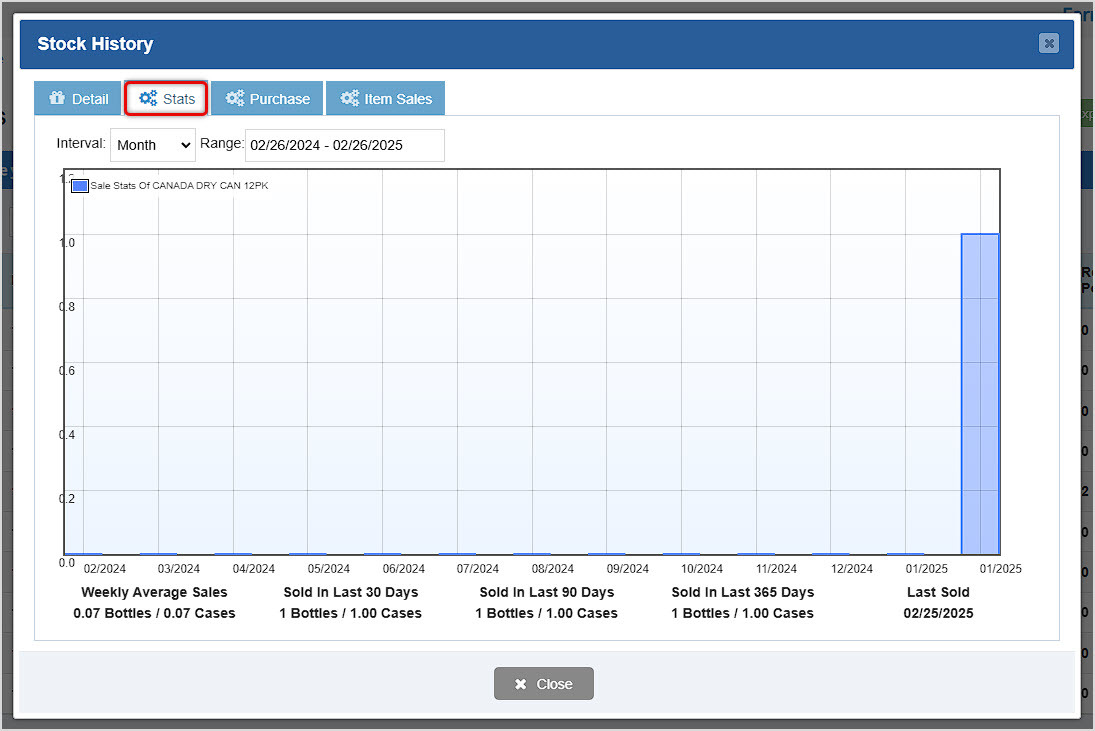The width and height of the screenshot is (1095, 731).
Task: Click the gear icon on the Stats tab
Action: [x=146, y=98]
